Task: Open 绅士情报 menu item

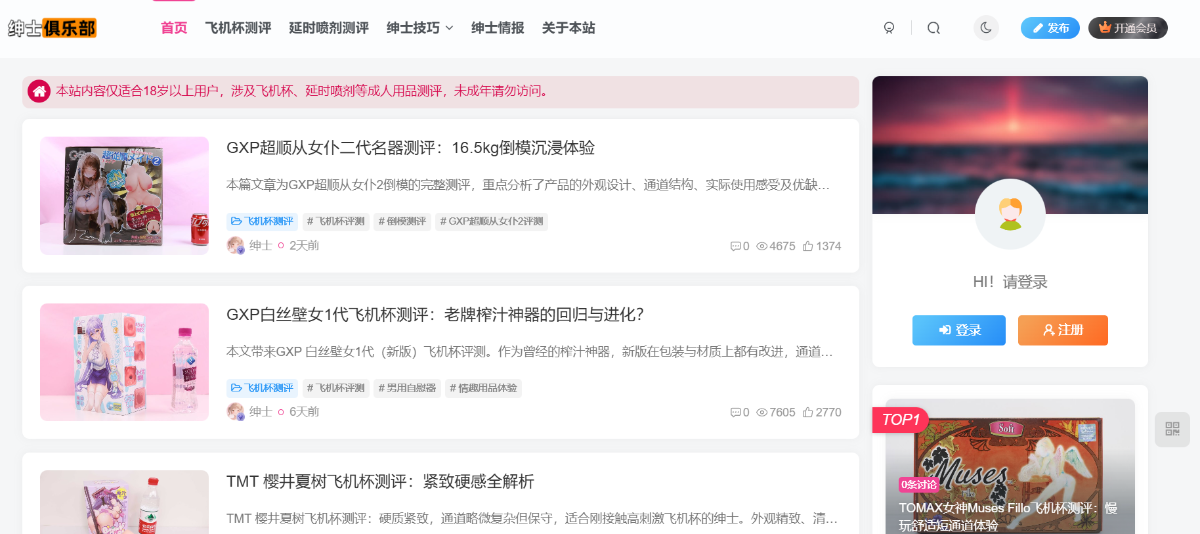Action: pos(498,28)
